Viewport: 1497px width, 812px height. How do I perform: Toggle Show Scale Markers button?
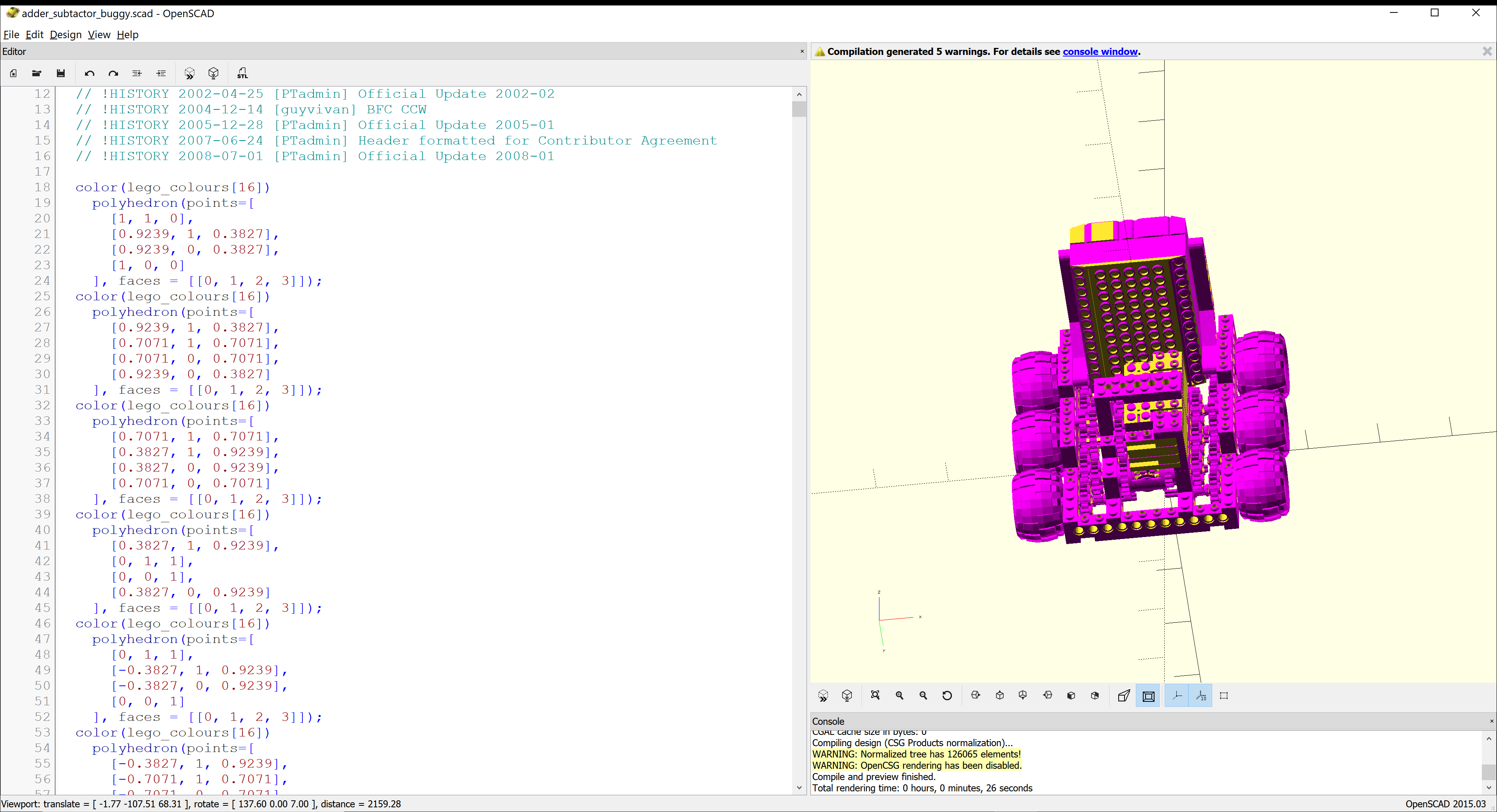[1201, 695]
